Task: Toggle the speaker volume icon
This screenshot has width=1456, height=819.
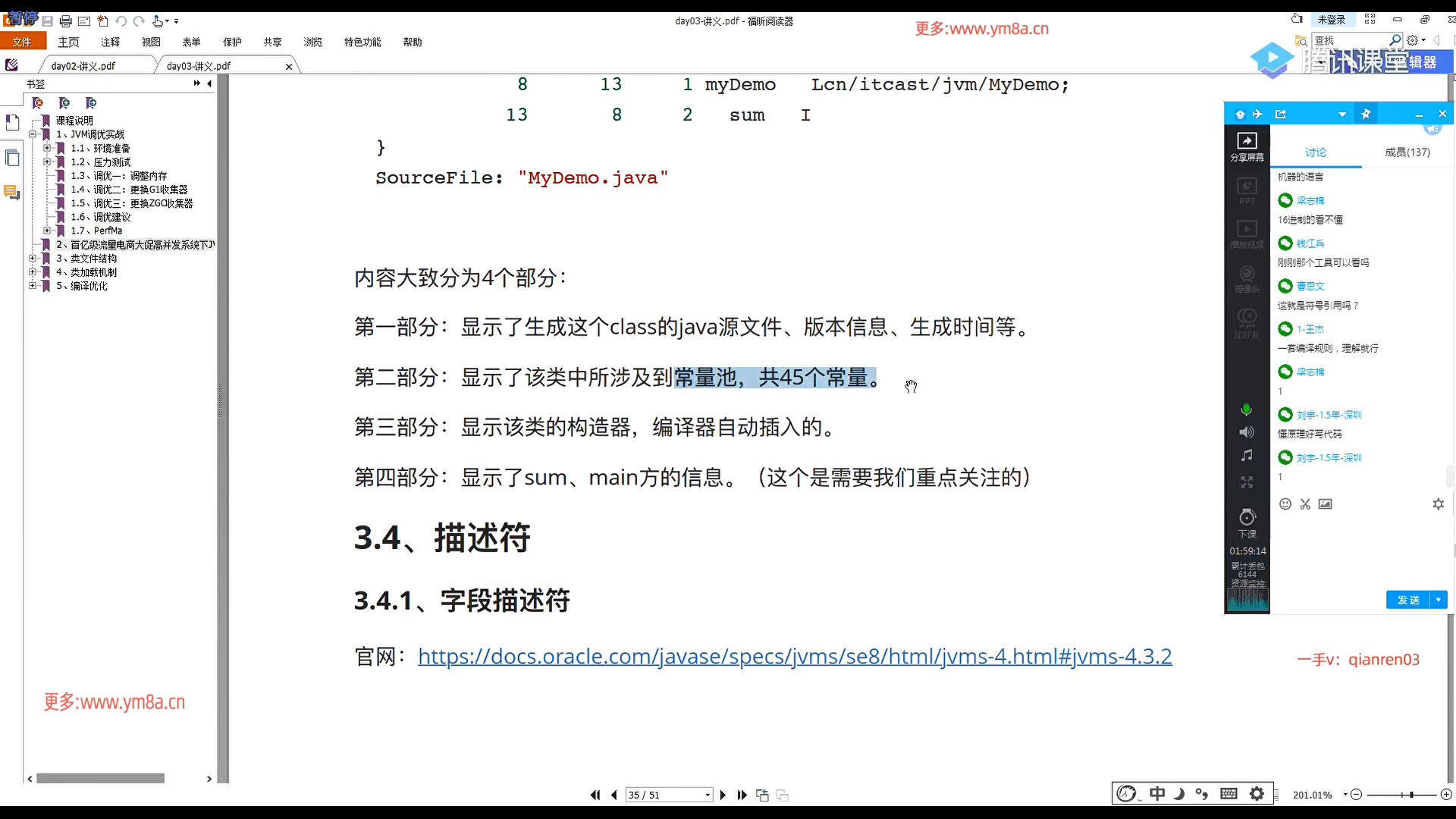Action: coord(1246,432)
